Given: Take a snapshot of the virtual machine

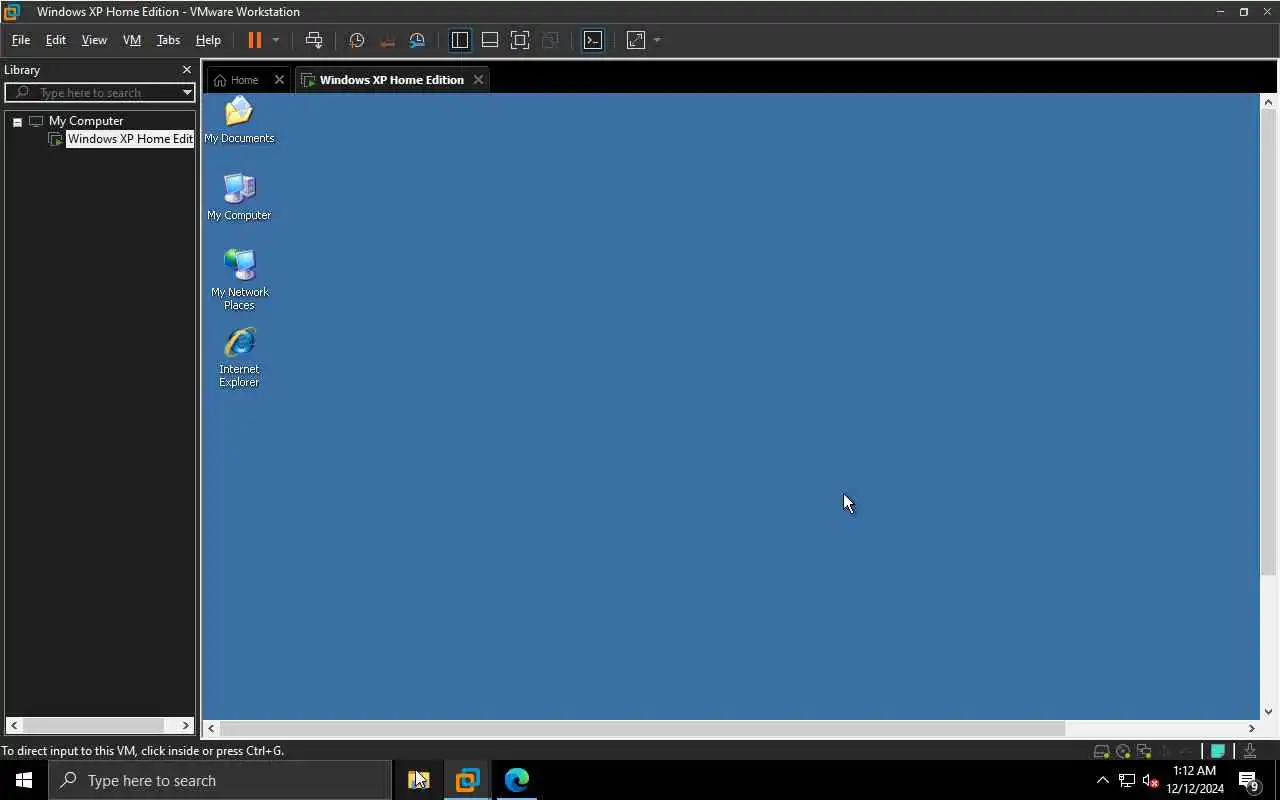Looking at the screenshot, I should (356, 40).
